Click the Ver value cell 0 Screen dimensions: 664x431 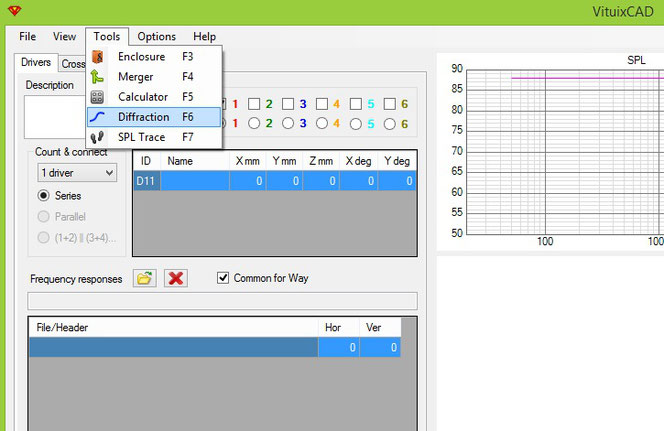(x=380, y=347)
